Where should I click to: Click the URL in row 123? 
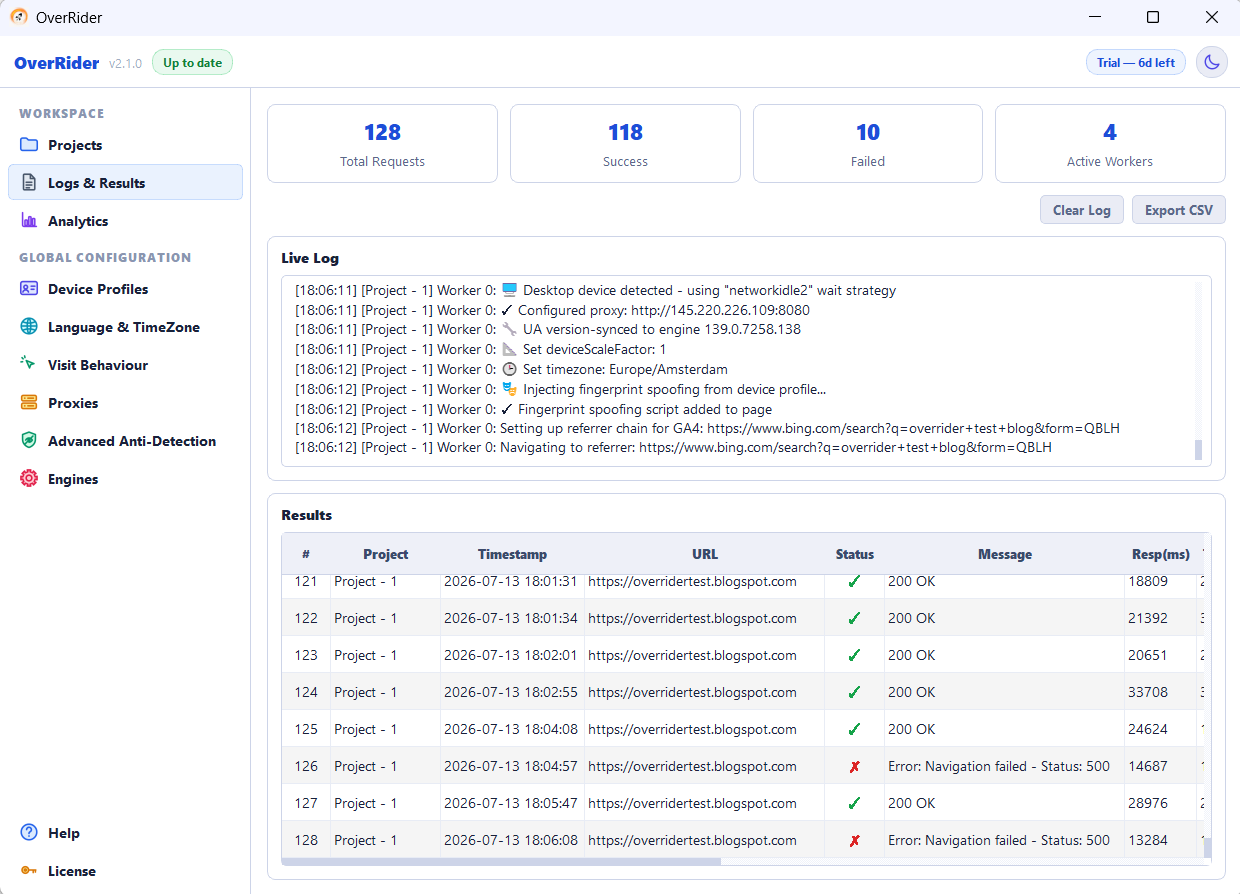pos(692,655)
